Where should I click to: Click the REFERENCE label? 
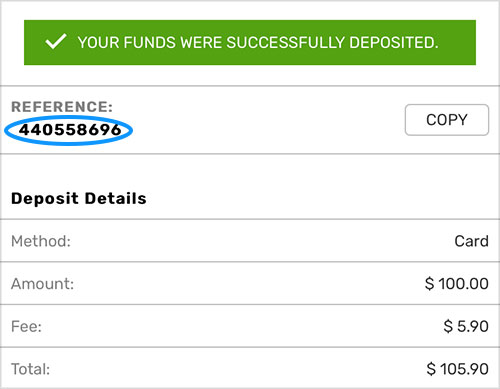point(62,107)
